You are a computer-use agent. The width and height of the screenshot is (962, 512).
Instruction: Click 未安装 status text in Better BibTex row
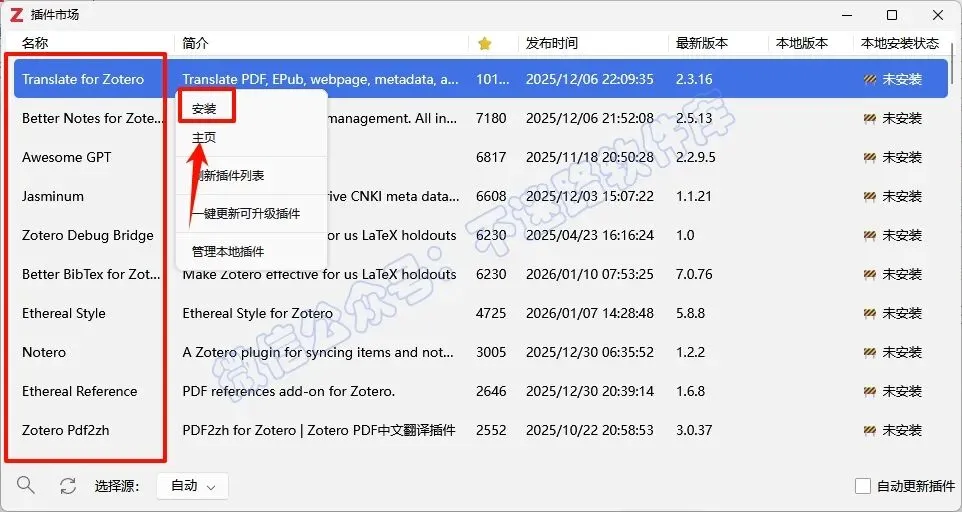[x=902, y=274]
